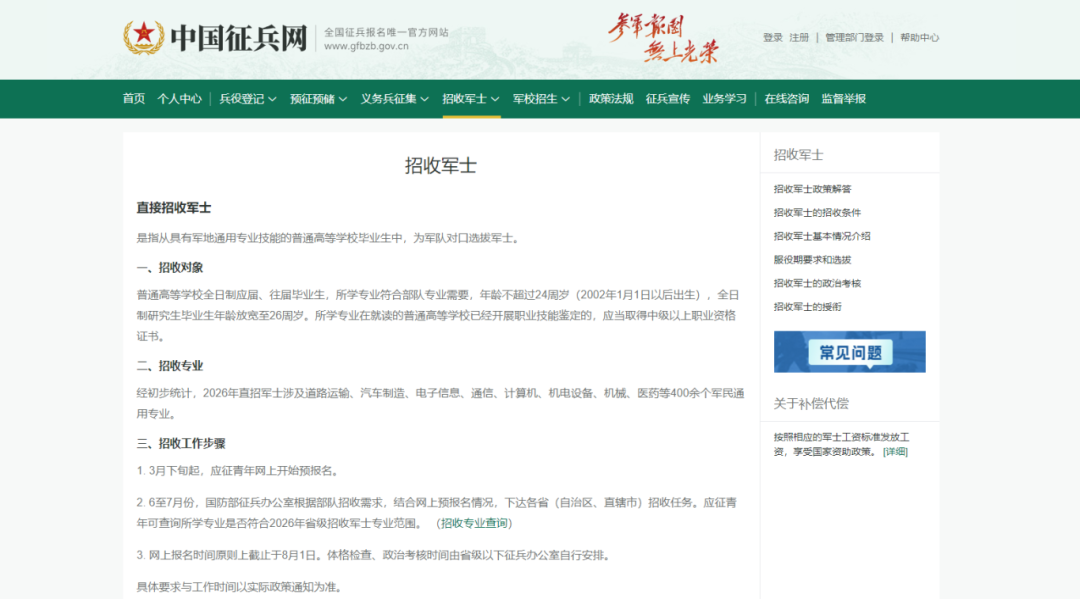The width and height of the screenshot is (1080, 599).
Task: Click the China military emblem logo
Action: pyautogui.click(x=144, y=38)
